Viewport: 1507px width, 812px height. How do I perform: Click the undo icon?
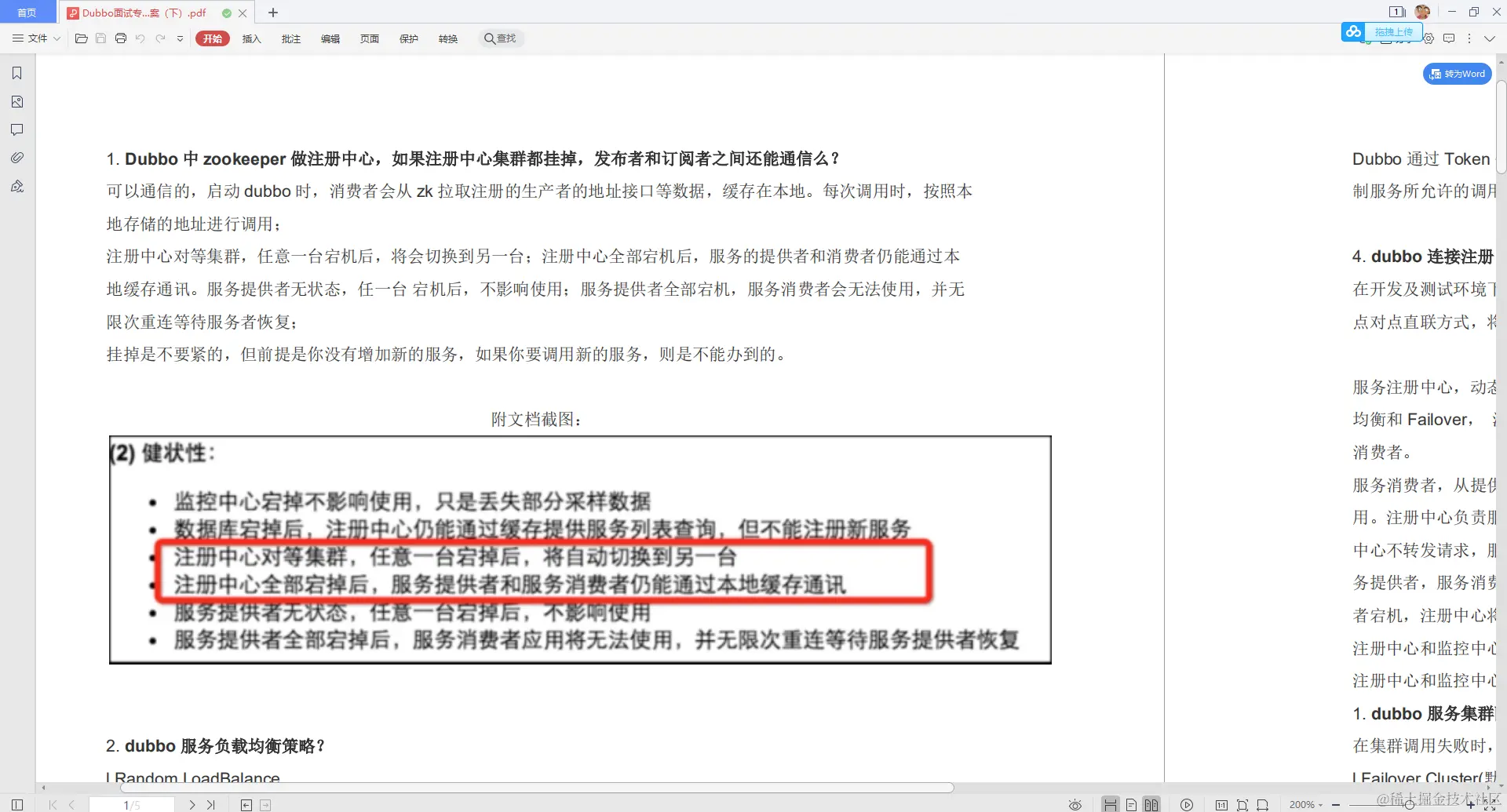(140, 38)
